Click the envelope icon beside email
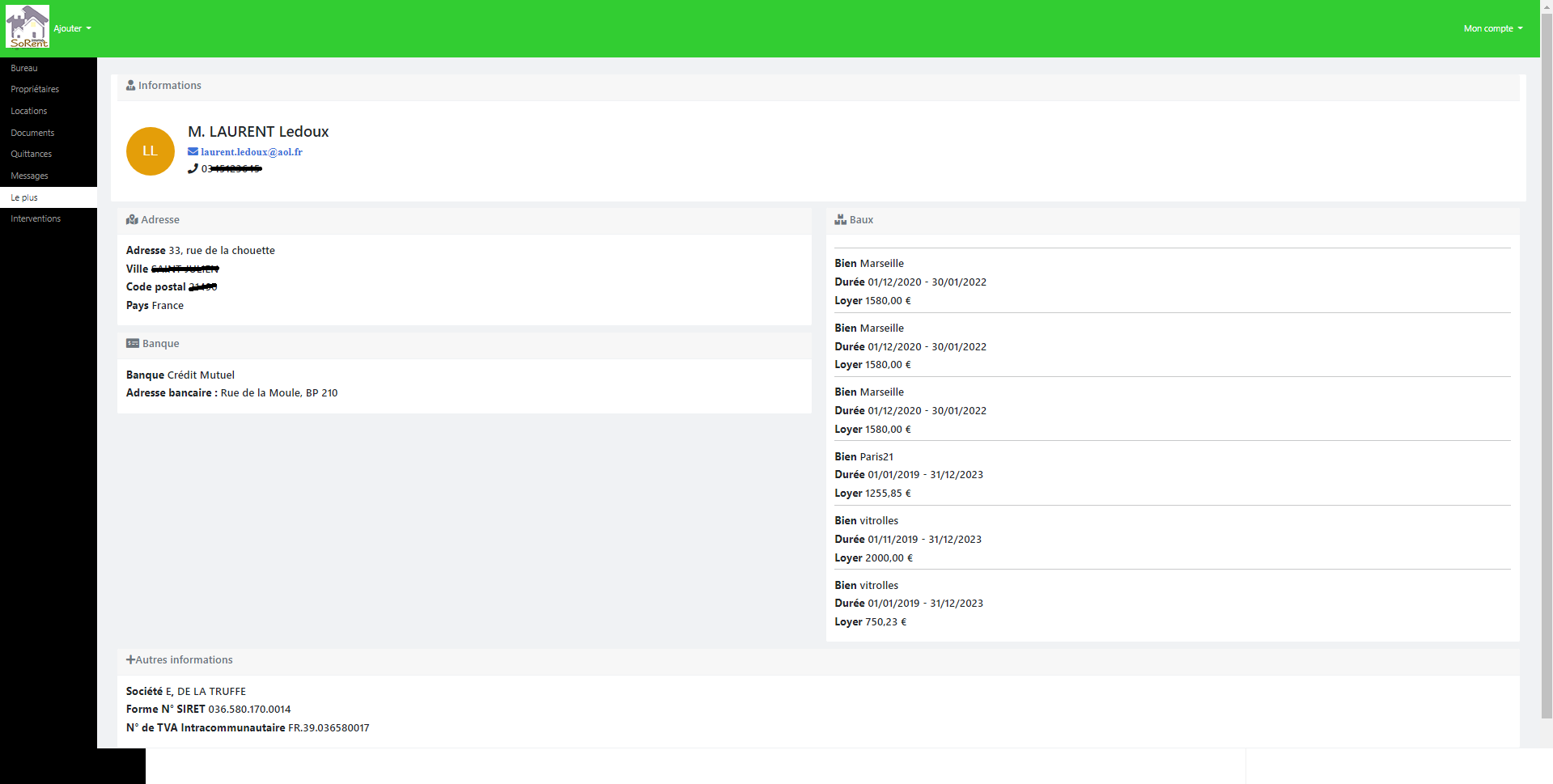 point(193,151)
